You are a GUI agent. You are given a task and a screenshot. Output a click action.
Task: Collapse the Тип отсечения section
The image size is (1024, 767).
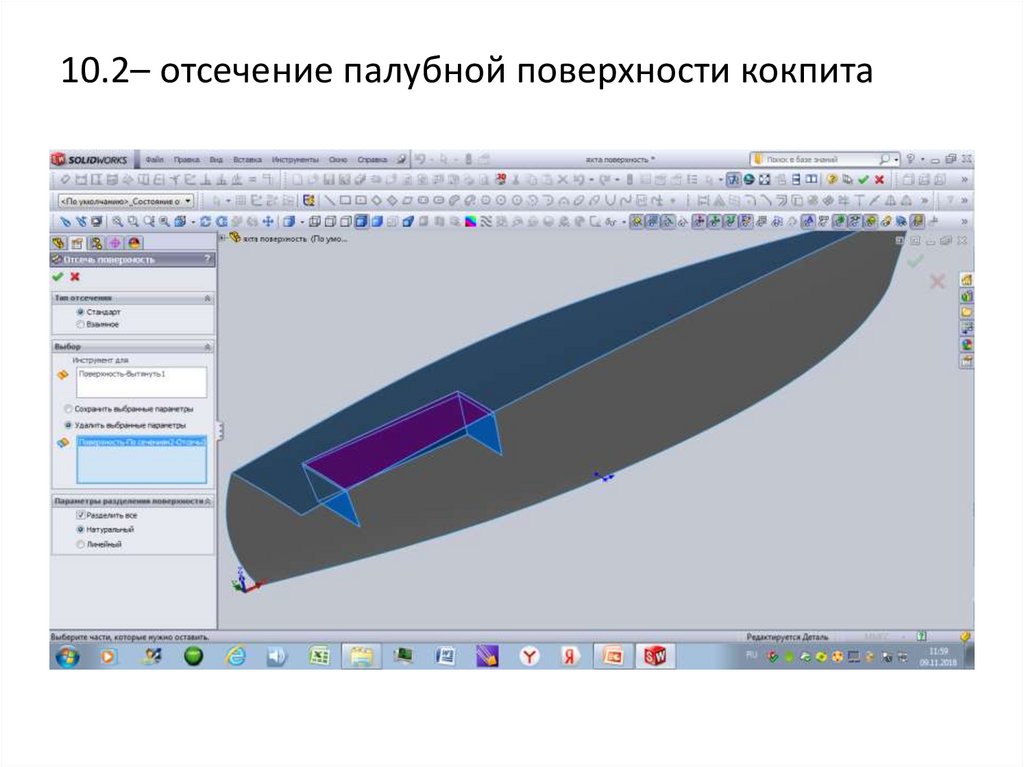[208, 298]
